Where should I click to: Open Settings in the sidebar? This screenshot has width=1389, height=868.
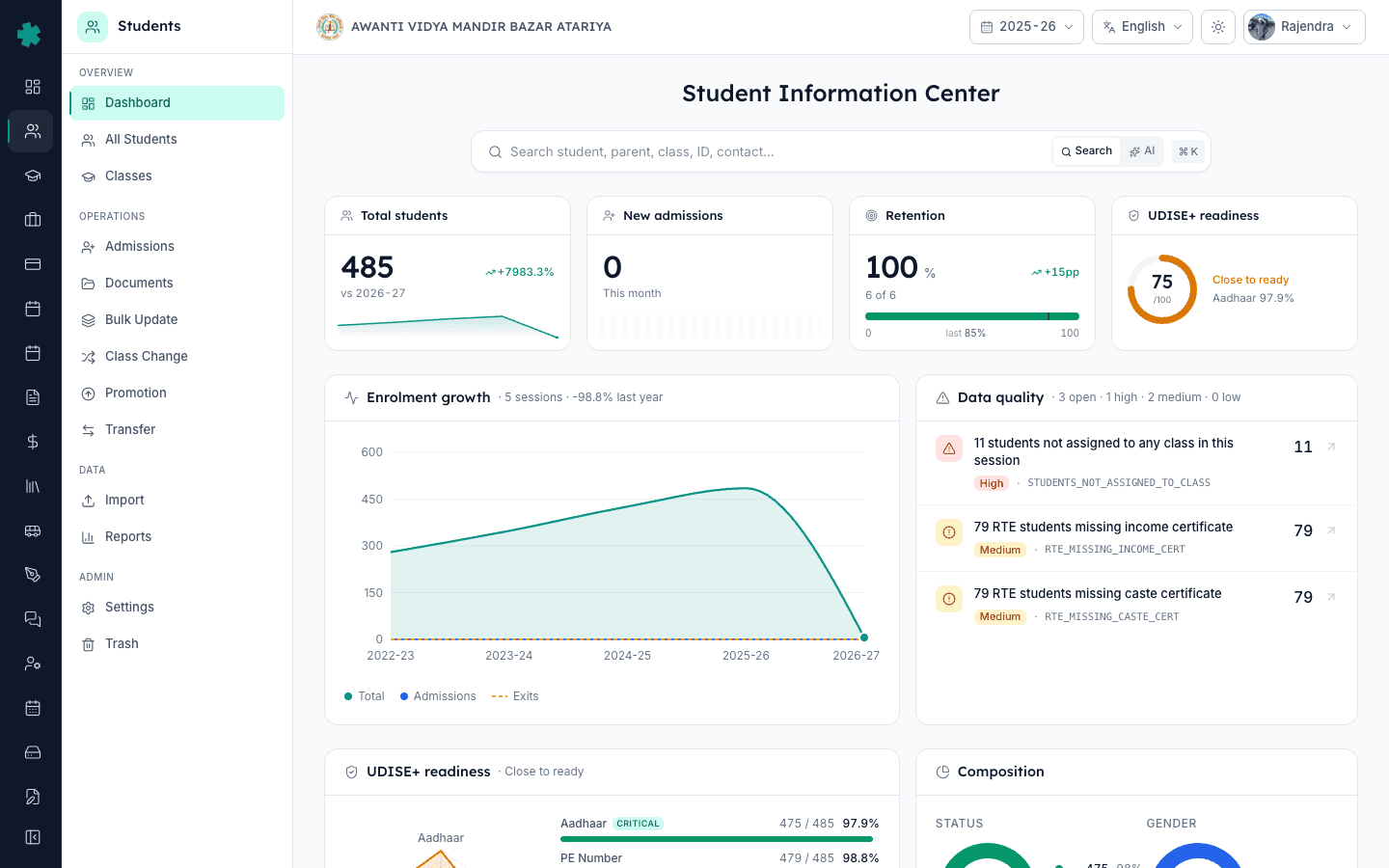point(177,608)
